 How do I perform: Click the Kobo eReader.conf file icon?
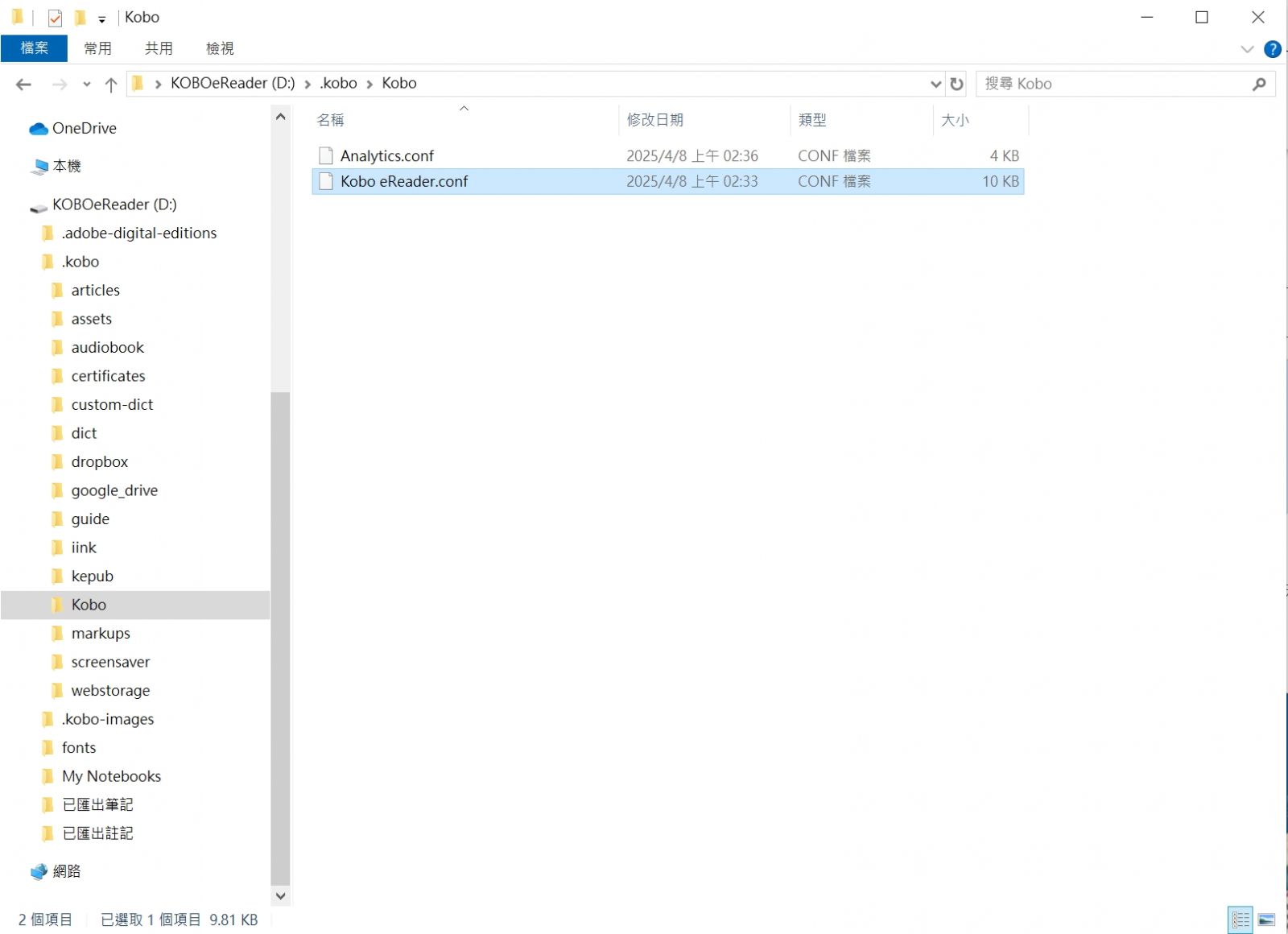(x=325, y=181)
